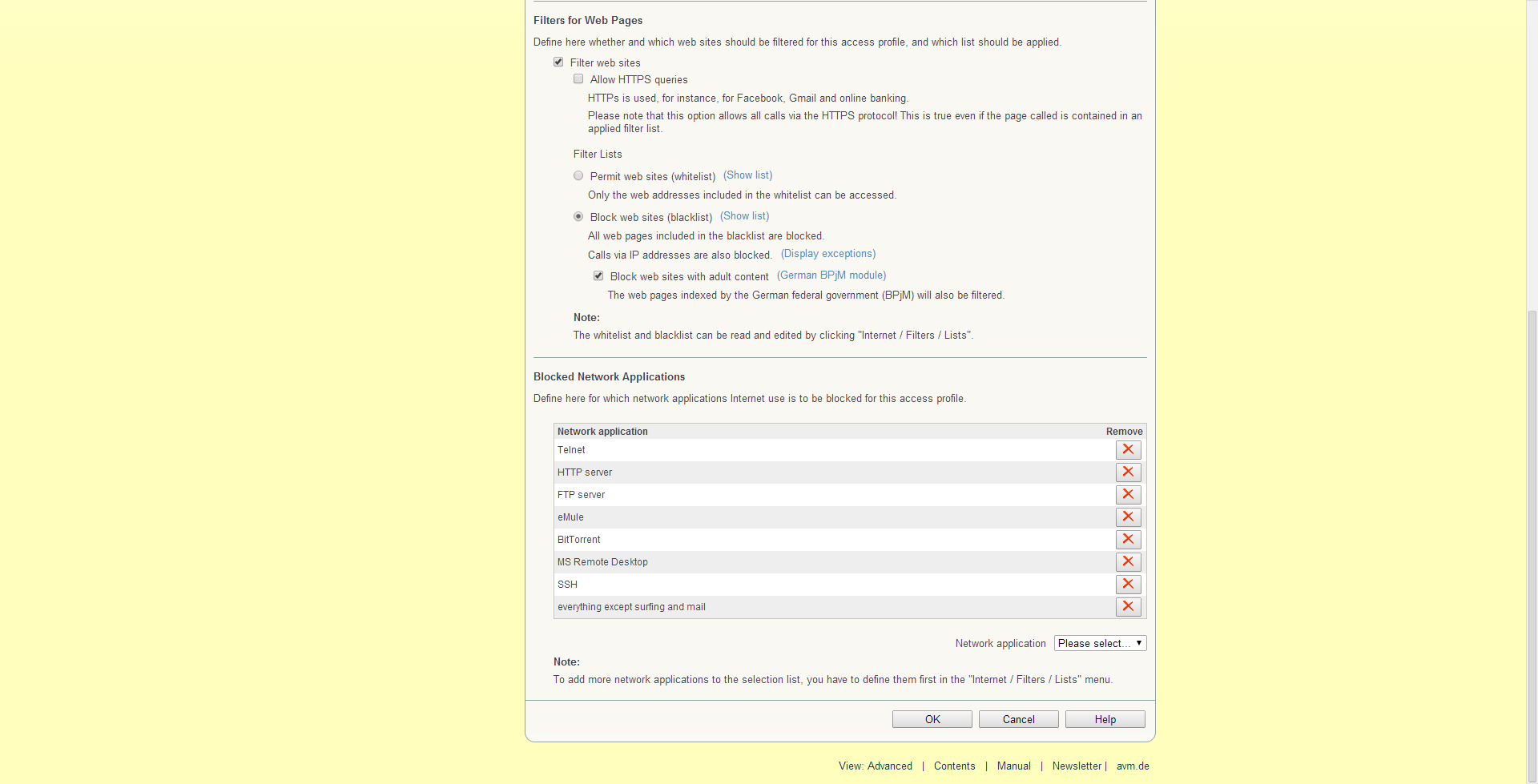Click the HTTP server row text
This screenshot has width=1538, height=784.
click(x=585, y=472)
